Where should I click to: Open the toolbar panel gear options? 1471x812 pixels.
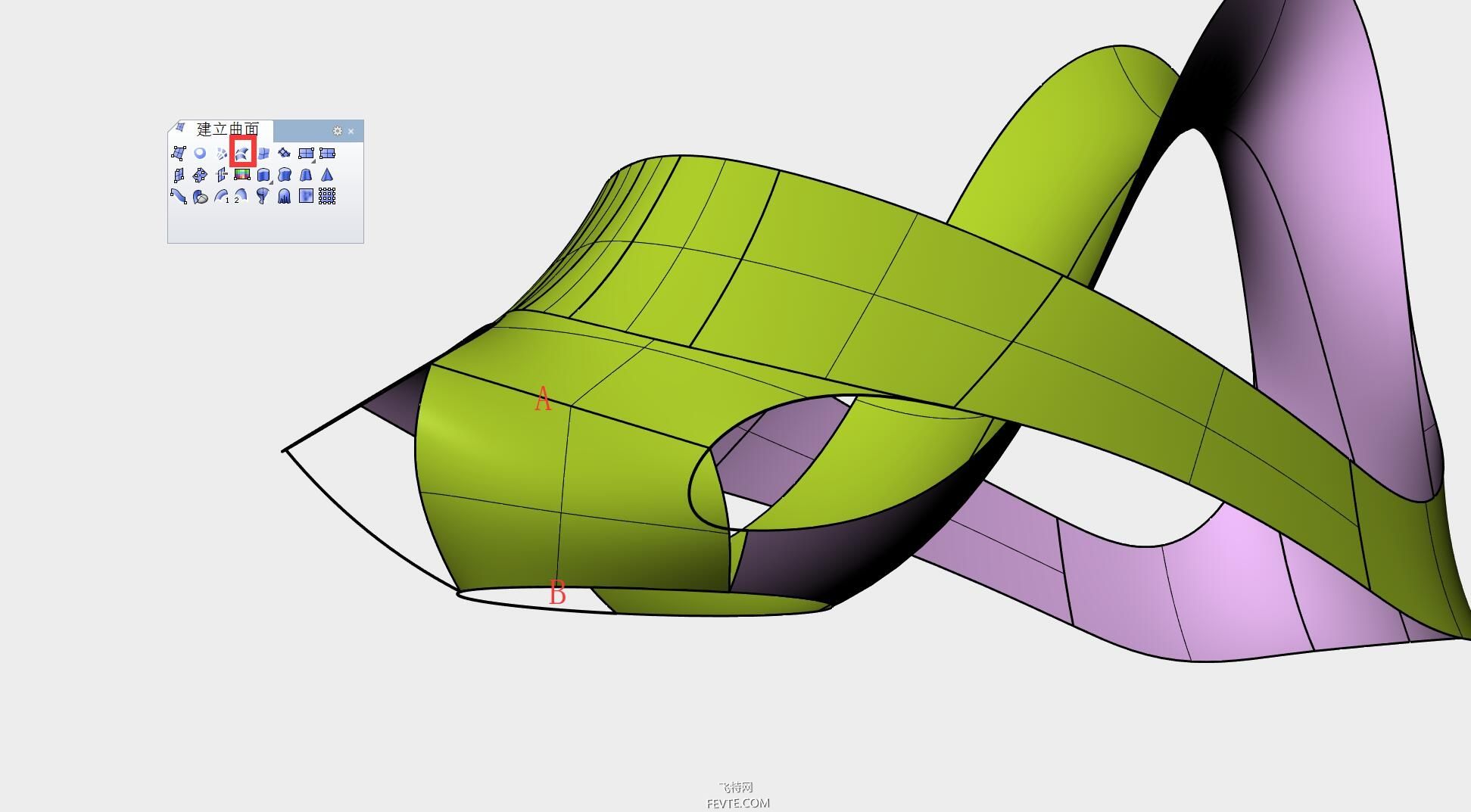tap(338, 131)
